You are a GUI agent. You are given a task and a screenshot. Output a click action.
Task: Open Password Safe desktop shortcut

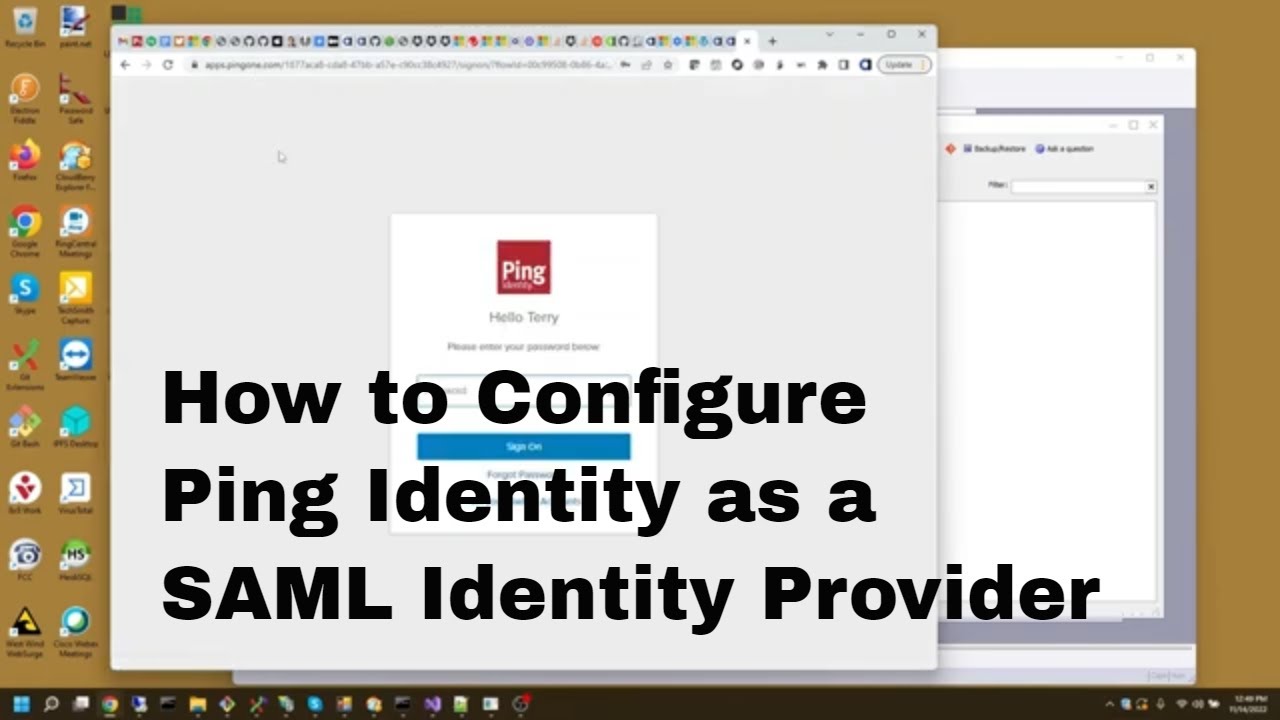(75, 98)
